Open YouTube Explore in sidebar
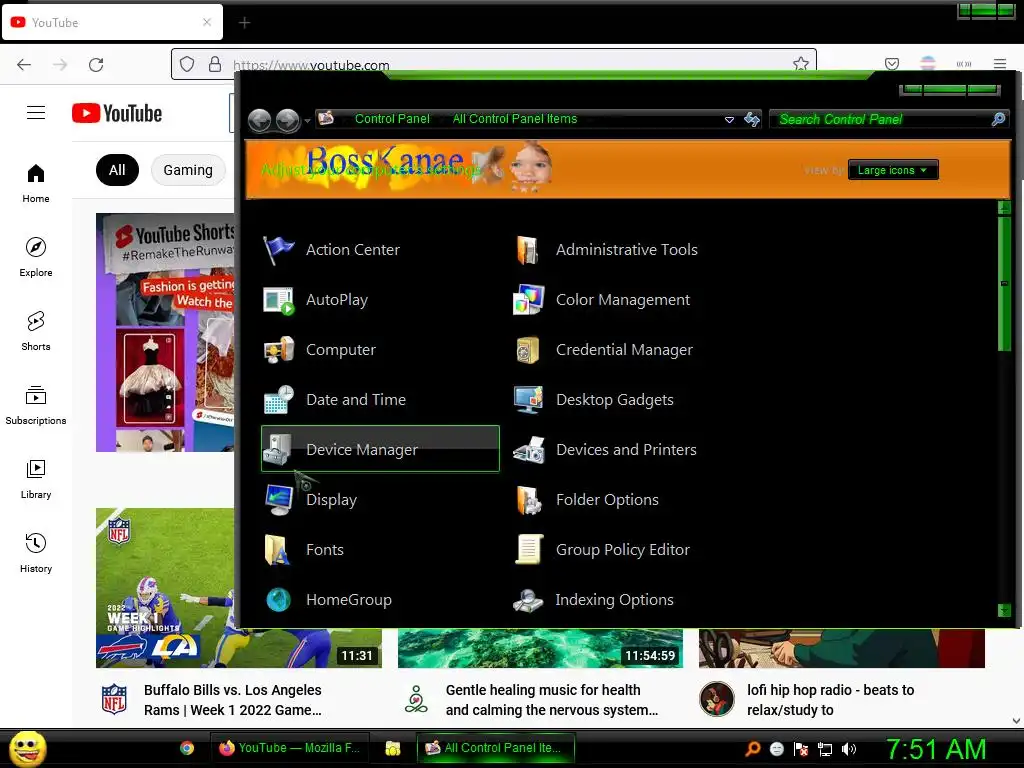 [36, 257]
